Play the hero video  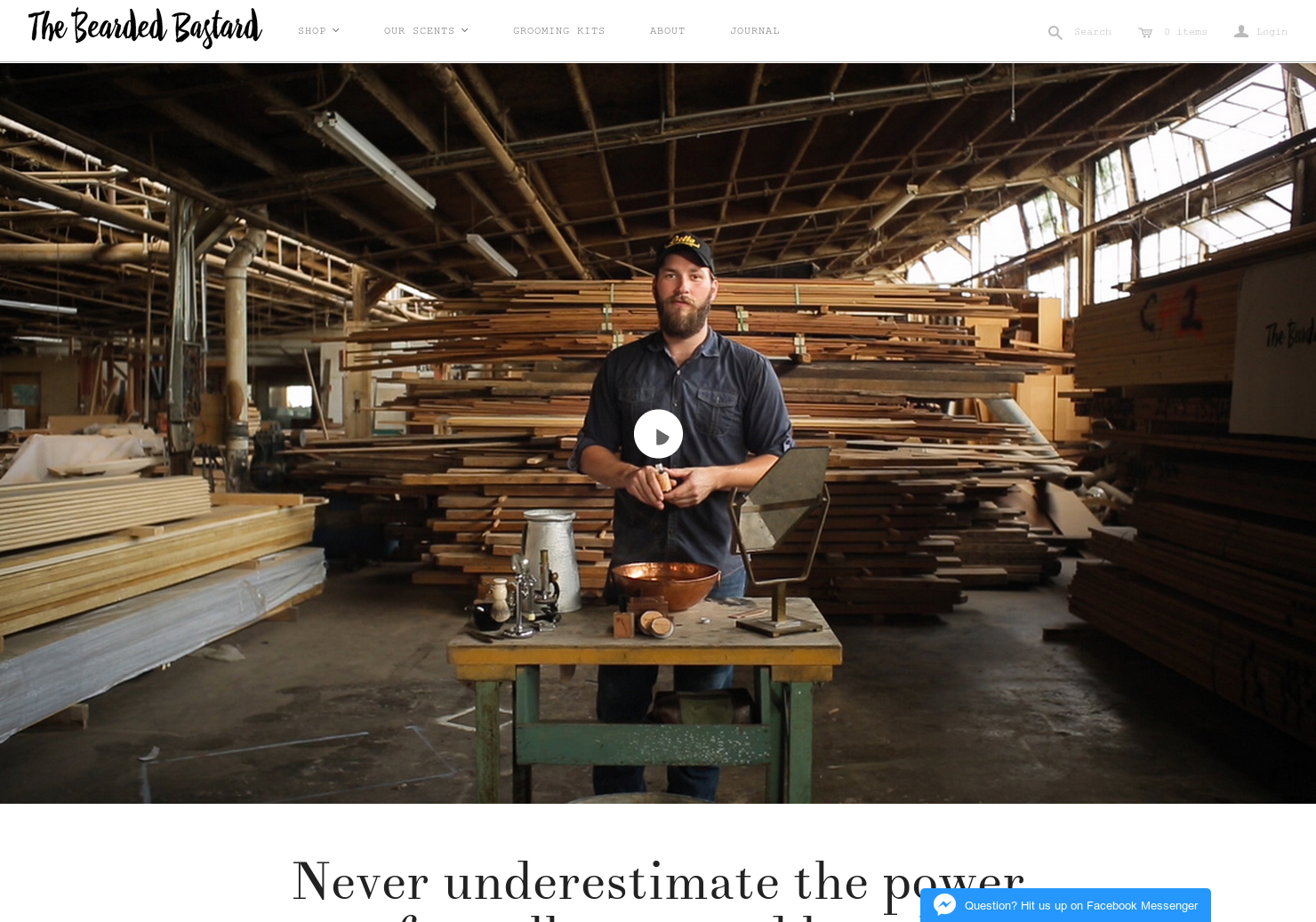click(658, 434)
